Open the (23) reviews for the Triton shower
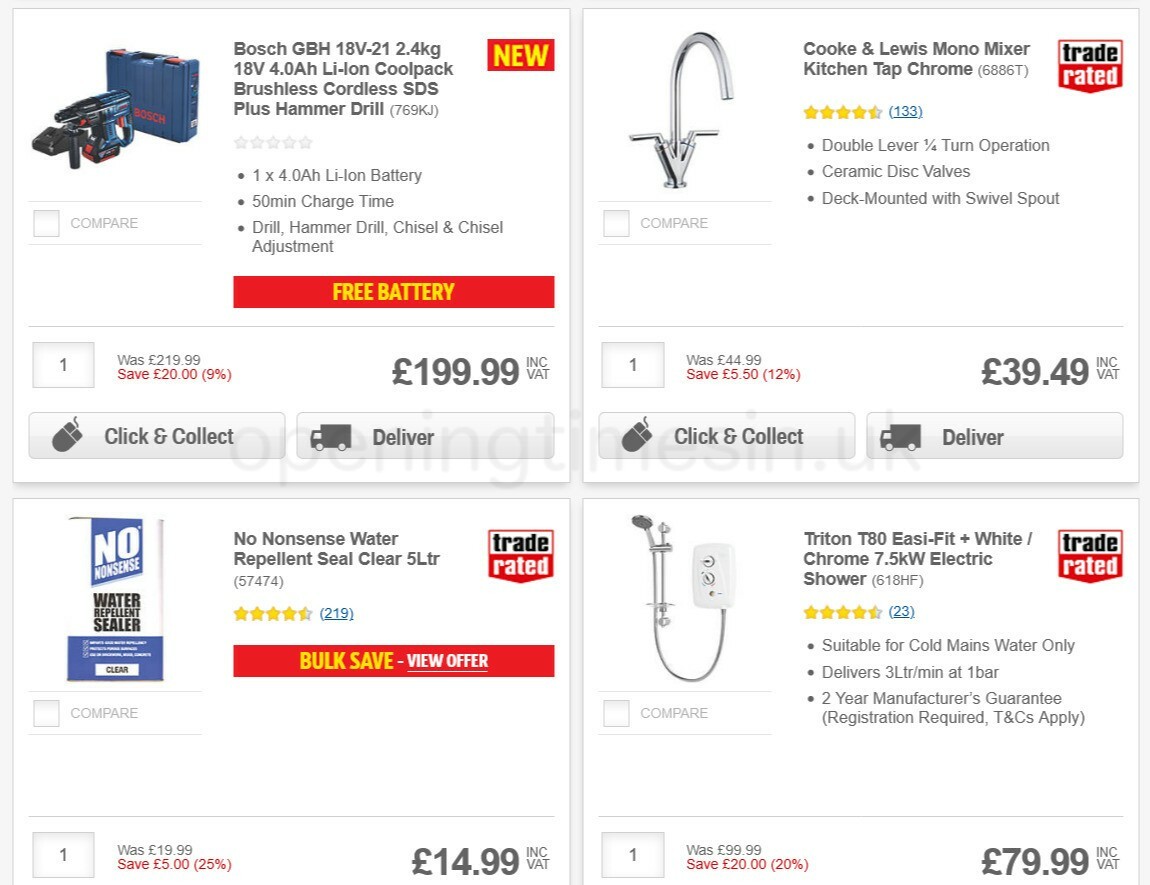The width and height of the screenshot is (1150, 885). pyautogui.click(x=899, y=611)
